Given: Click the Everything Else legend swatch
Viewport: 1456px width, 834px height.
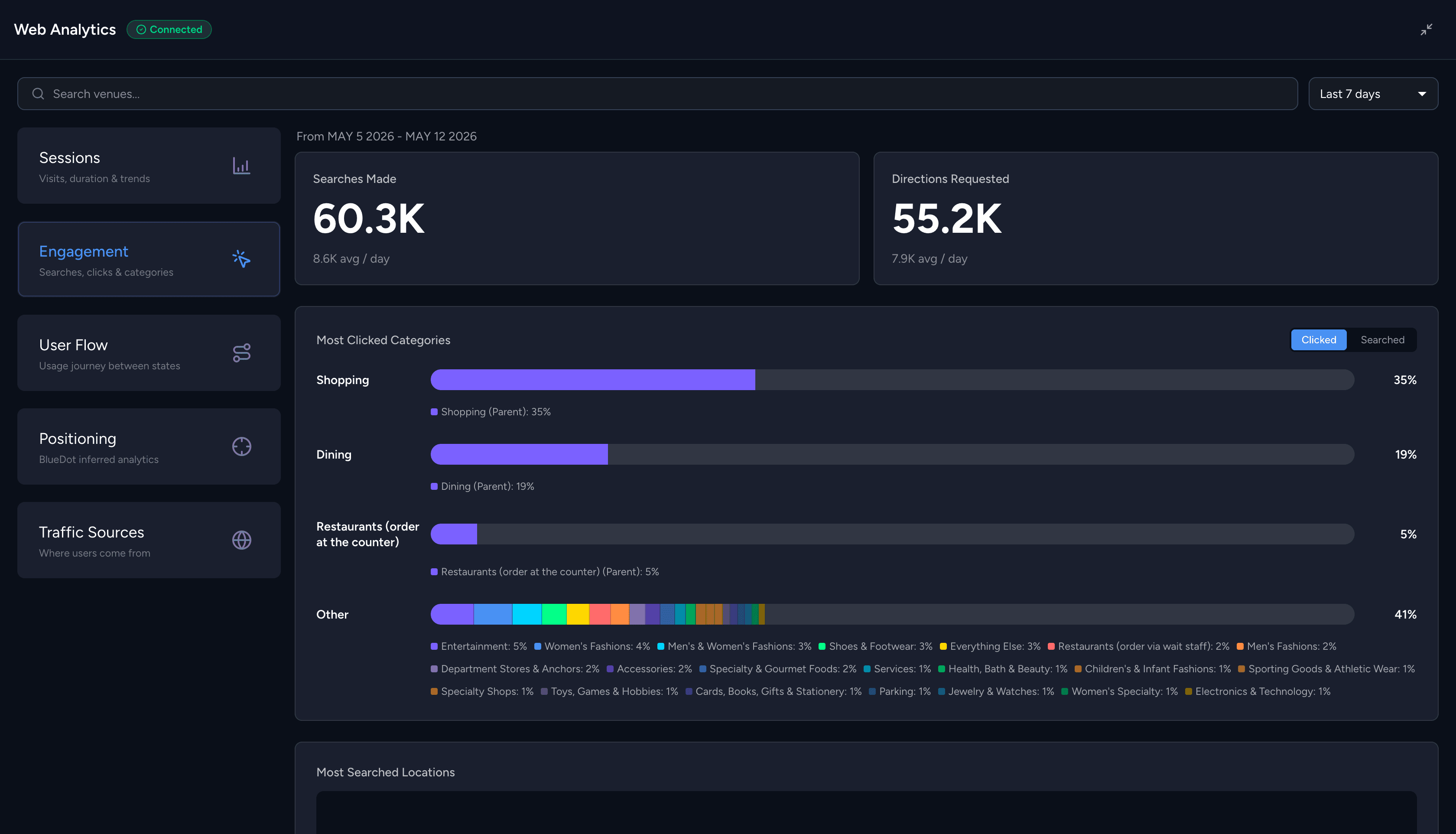Looking at the screenshot, I should click(943, 646).
